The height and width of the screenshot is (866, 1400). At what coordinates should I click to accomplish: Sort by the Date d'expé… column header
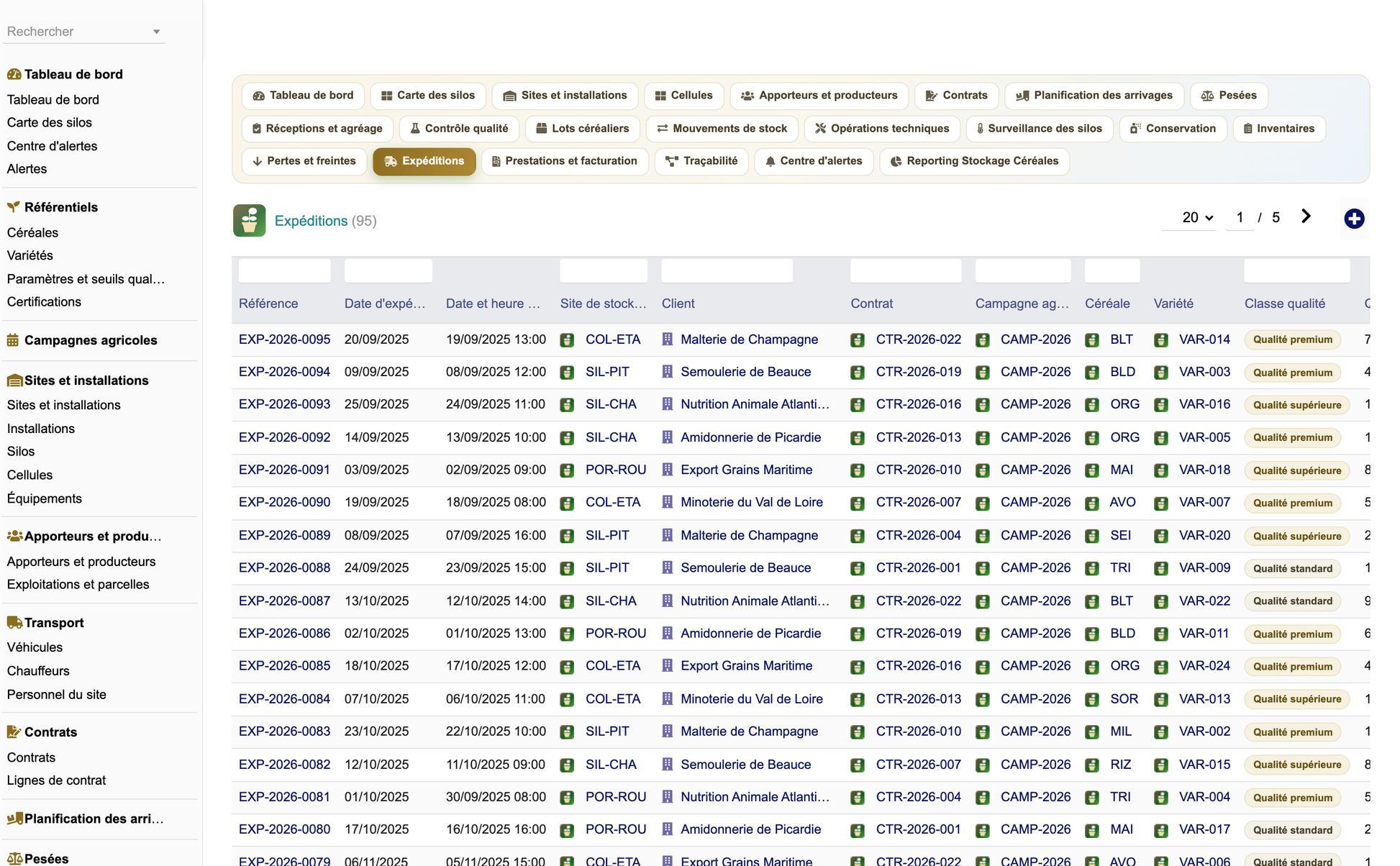pos(384,304)
